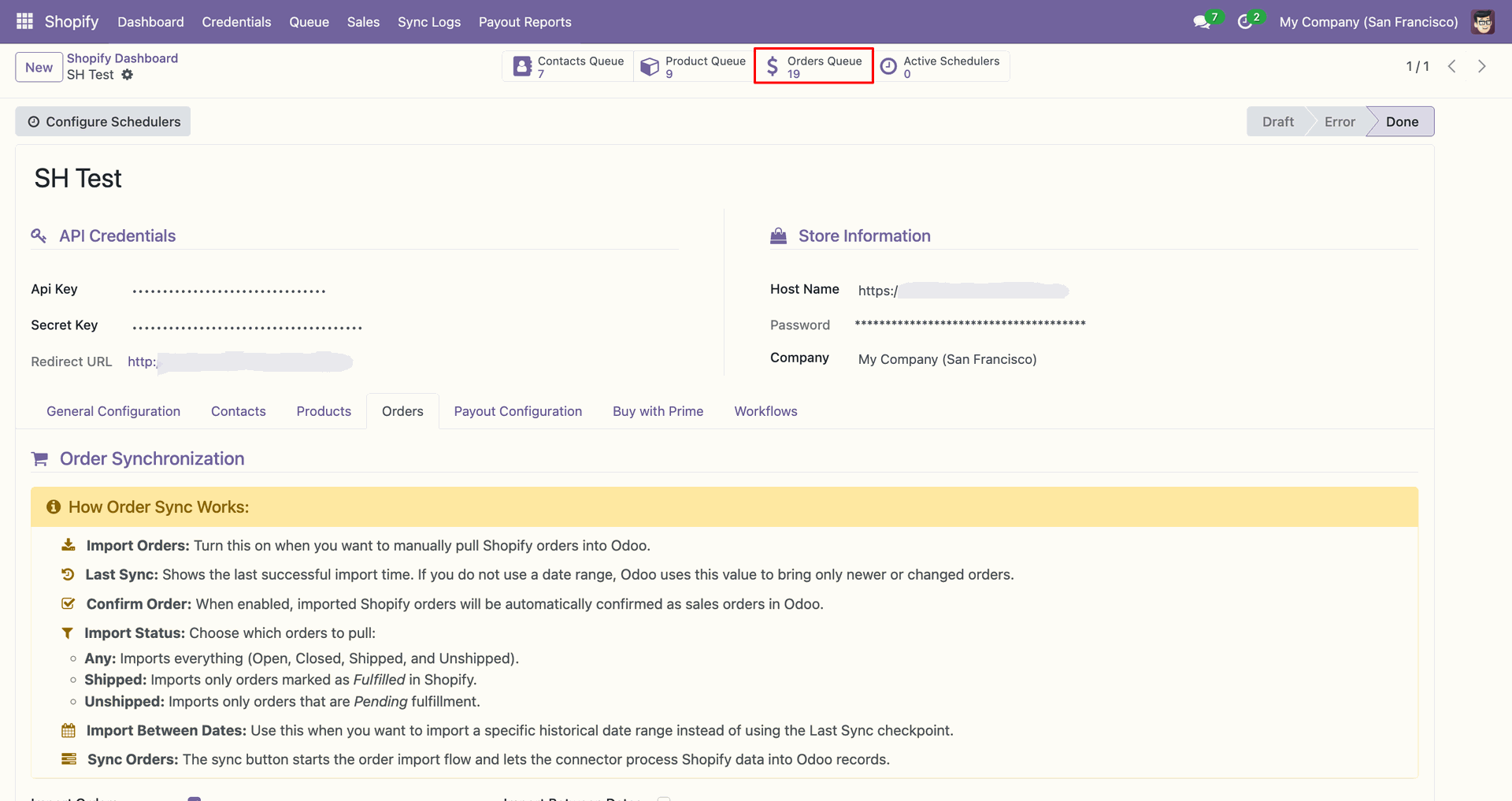The image size is (1512, 801).
Task: Open the main apps grid menu
Action: (x=24, y=21)
